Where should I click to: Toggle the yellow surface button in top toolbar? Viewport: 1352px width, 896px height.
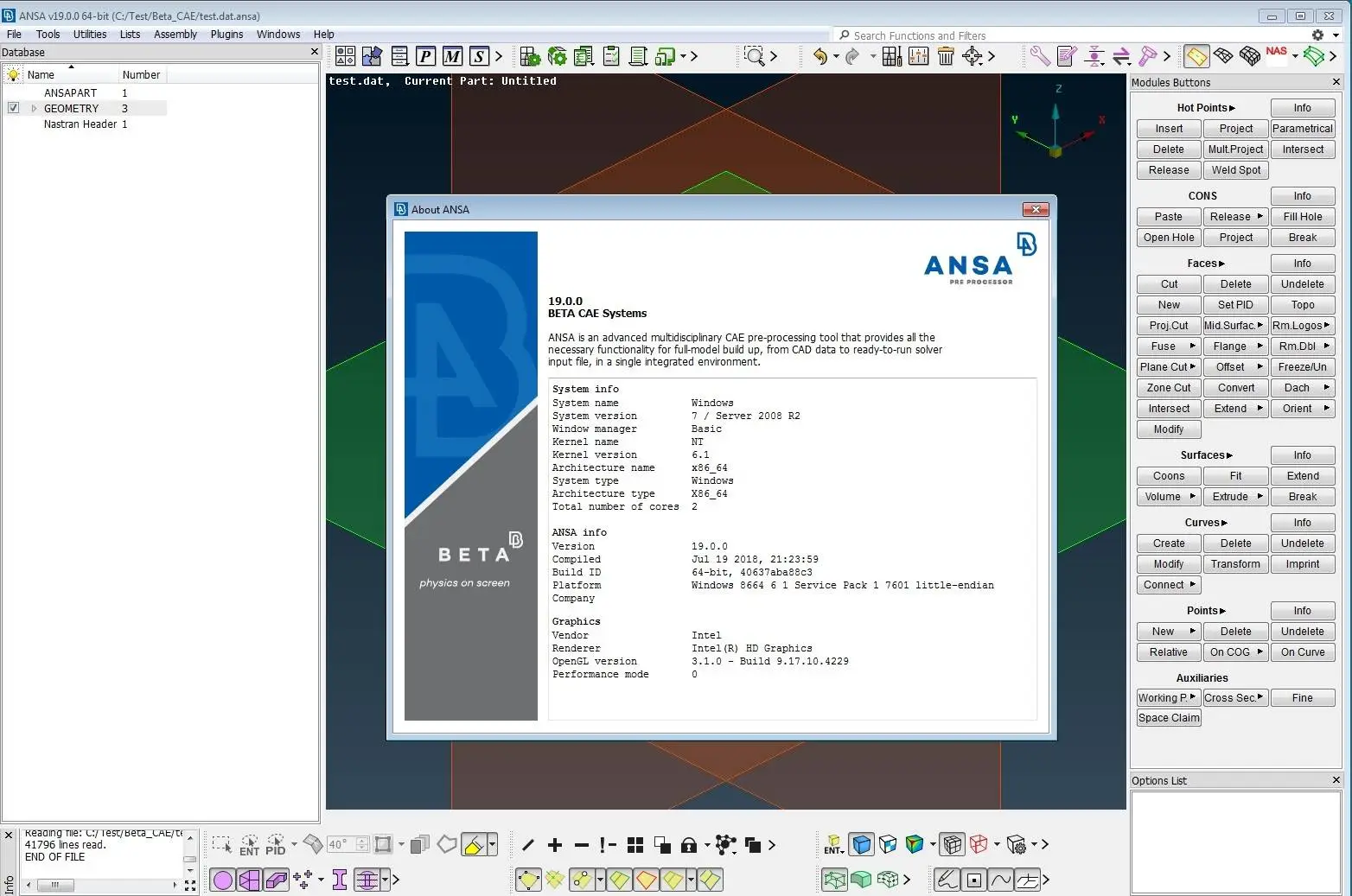tap(1196, 56)
